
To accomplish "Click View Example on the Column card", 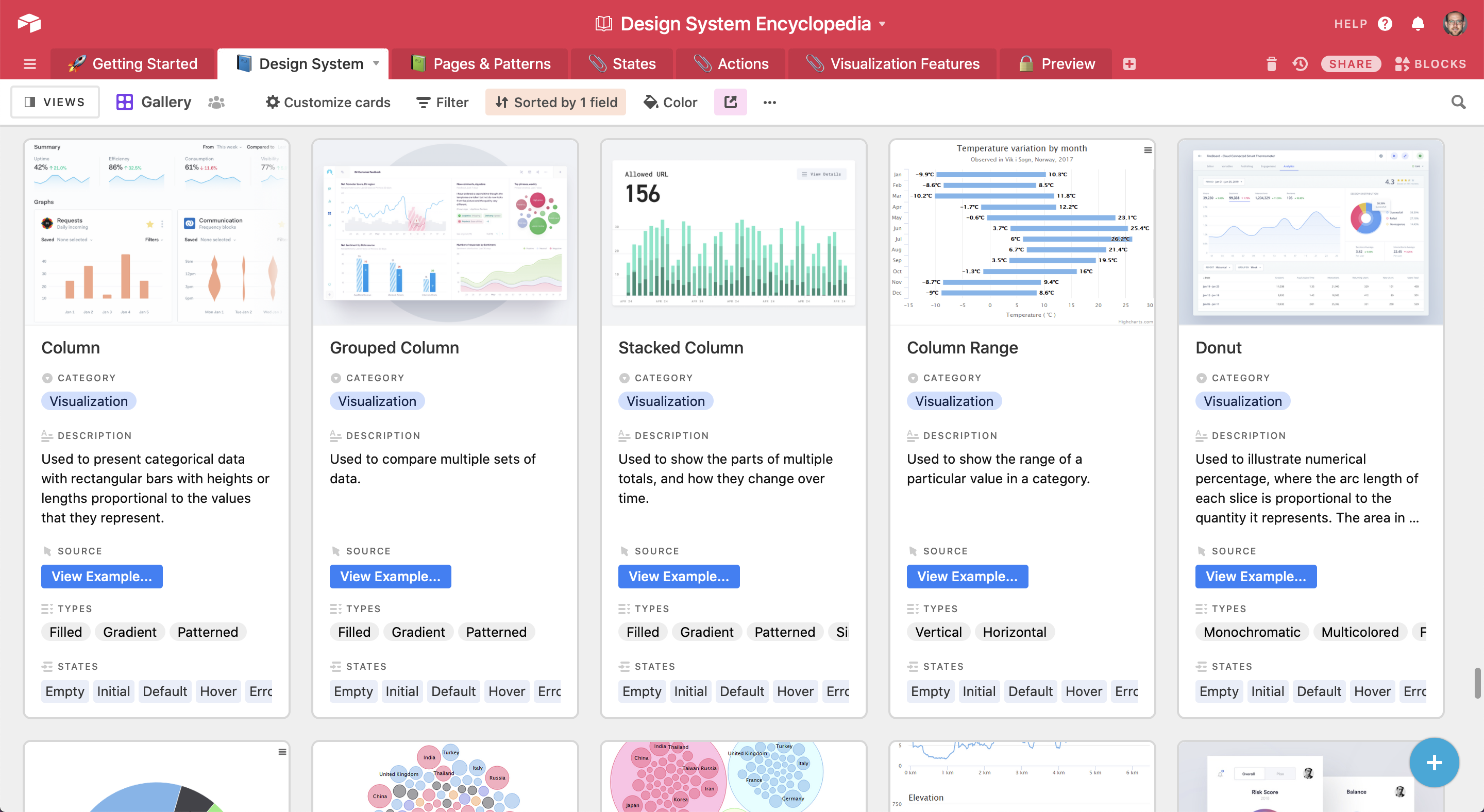I will (x=102, y=577).
